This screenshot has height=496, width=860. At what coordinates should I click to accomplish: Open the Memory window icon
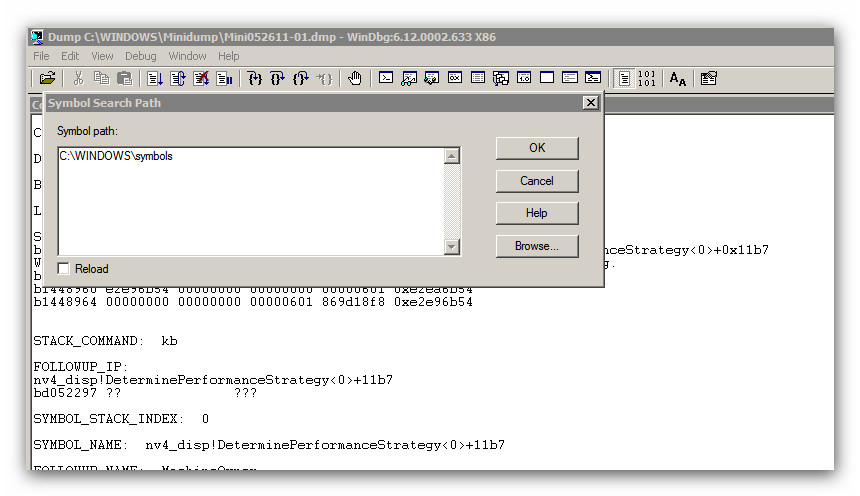[478, 78]
